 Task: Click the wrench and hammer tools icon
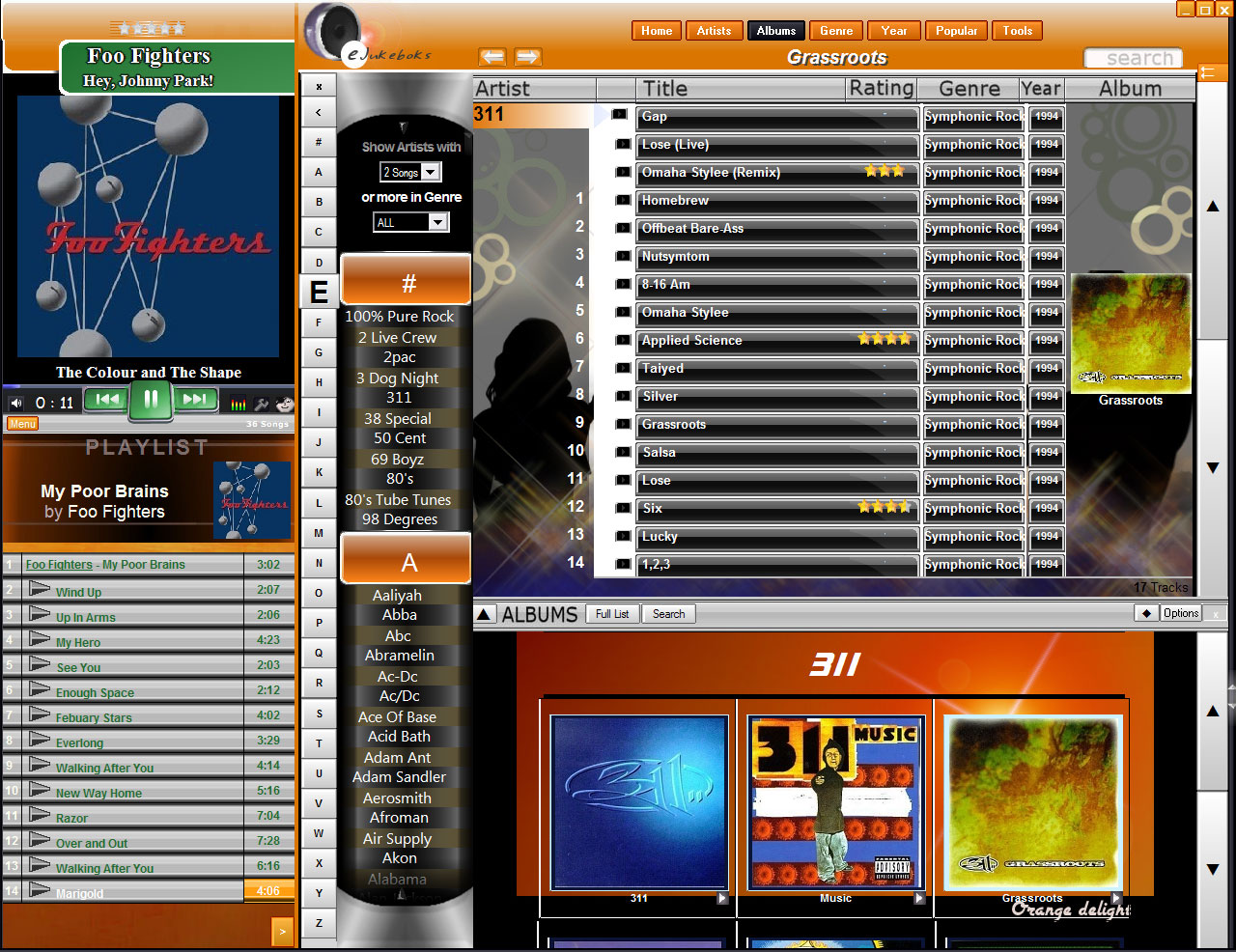click(262, 404)
